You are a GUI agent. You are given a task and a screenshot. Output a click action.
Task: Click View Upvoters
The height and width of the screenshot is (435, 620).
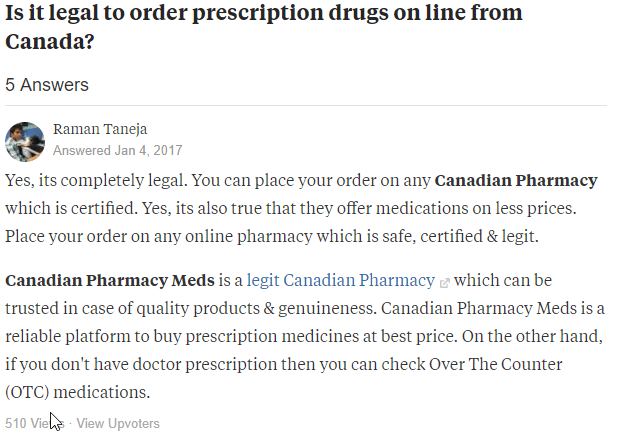118,424
